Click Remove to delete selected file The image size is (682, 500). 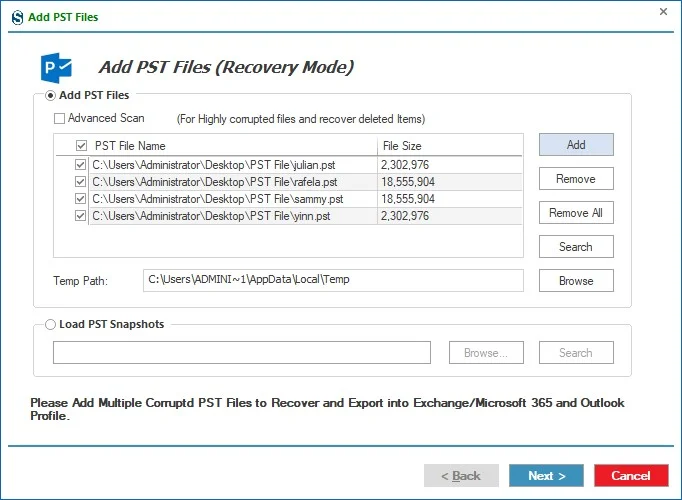576,179
